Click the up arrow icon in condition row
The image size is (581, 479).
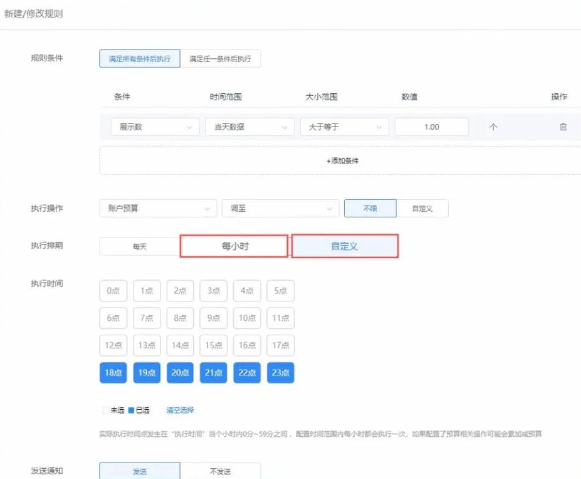pos(493,127)
